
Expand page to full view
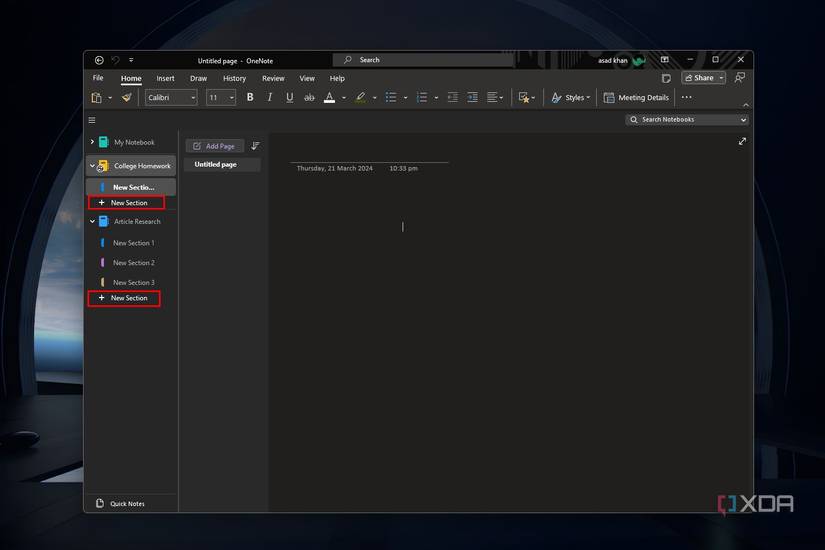click(x=742, y=142)
